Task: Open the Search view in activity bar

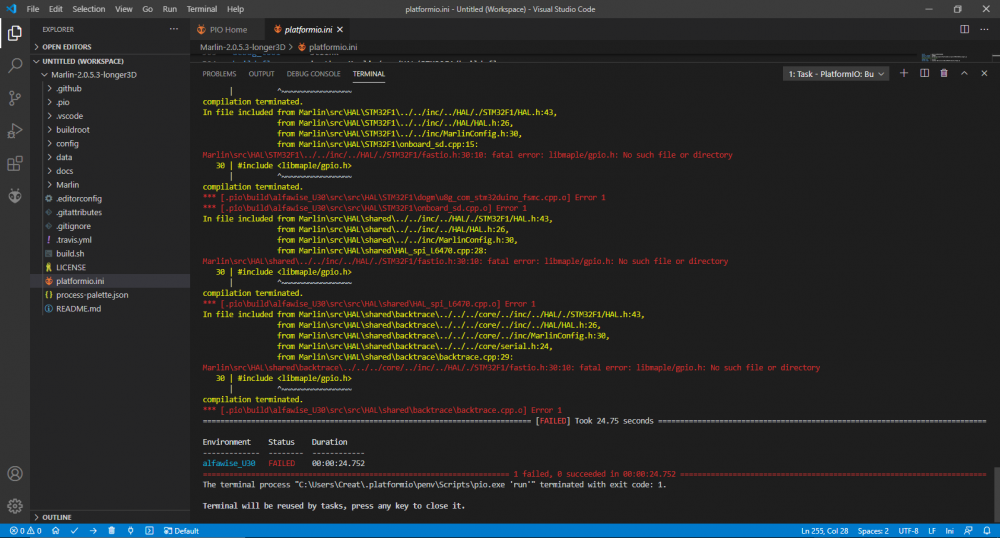Action: tap(15, 66)
